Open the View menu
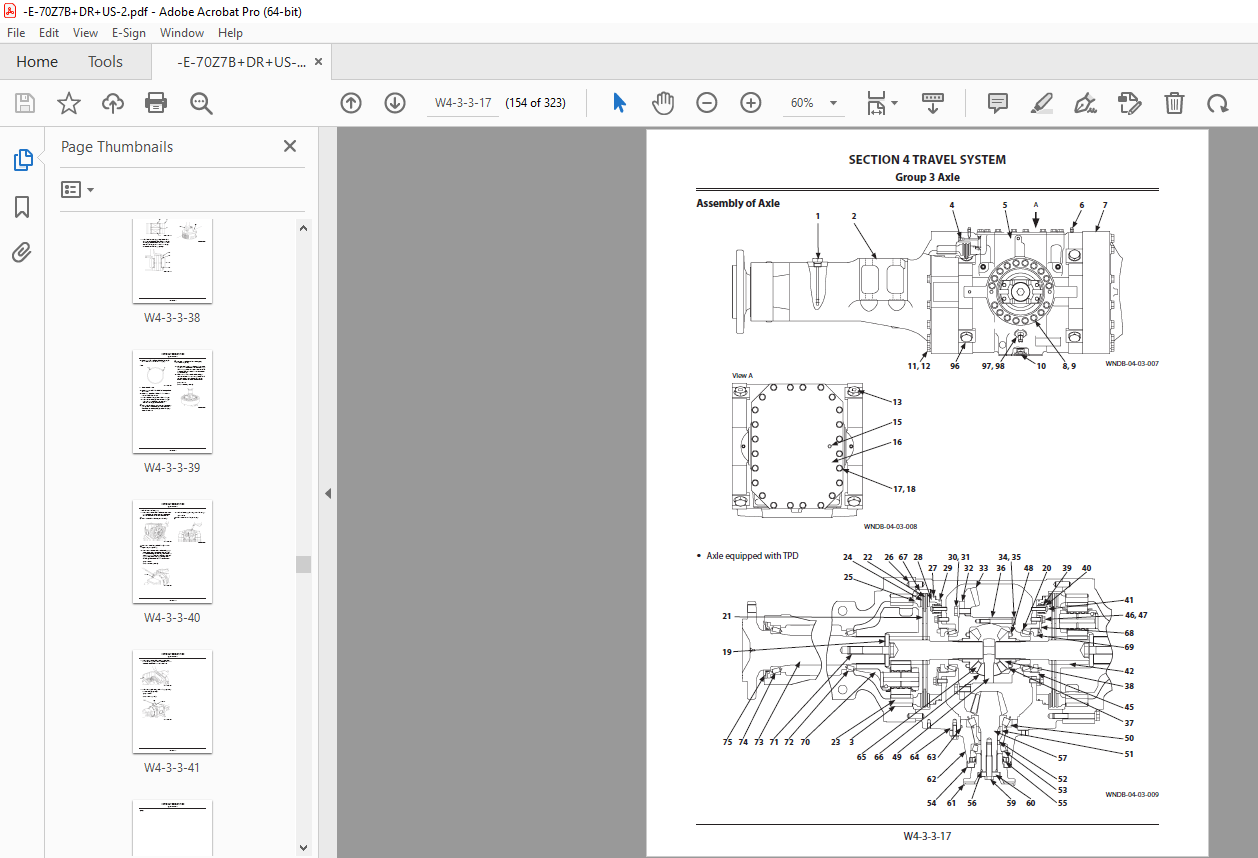 coord(86,33)
